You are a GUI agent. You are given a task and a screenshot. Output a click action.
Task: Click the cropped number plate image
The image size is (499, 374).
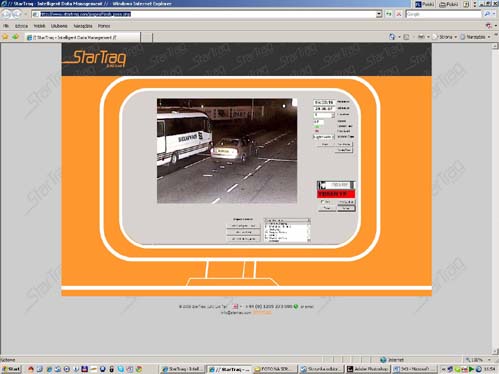[x=336, y=185]
